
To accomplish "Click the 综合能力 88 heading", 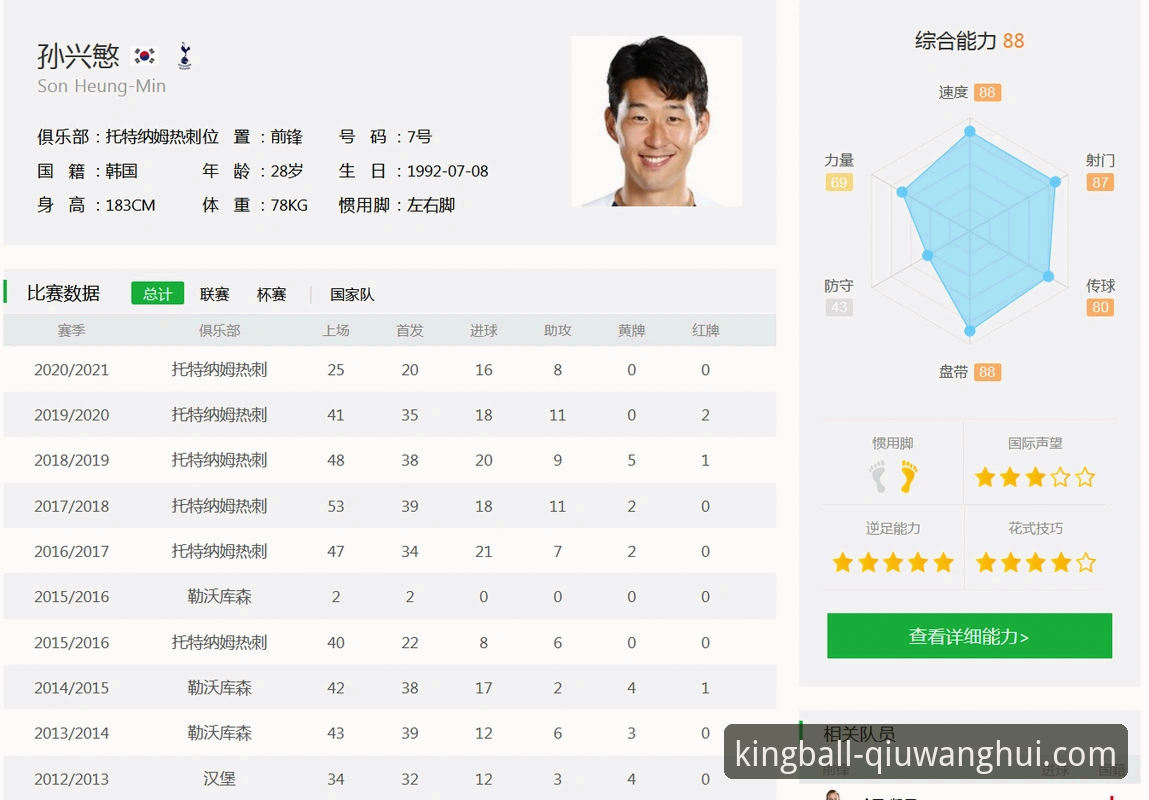I will pos(969,40).
